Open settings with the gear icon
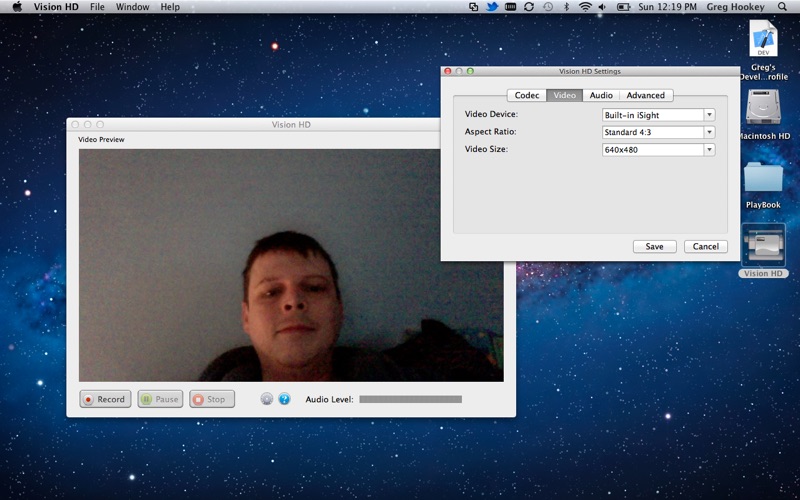The height and width of the screenshot is (500, 800). coord(267,399)
